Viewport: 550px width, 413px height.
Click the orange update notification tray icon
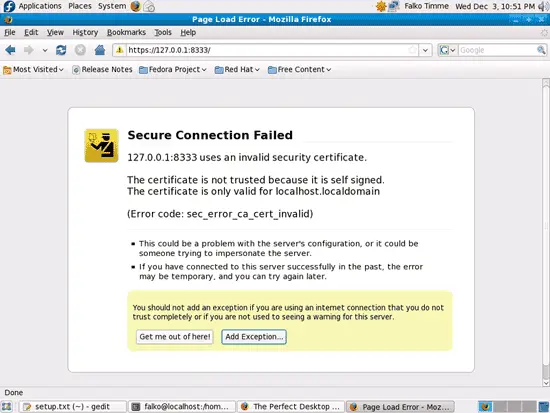381,6
